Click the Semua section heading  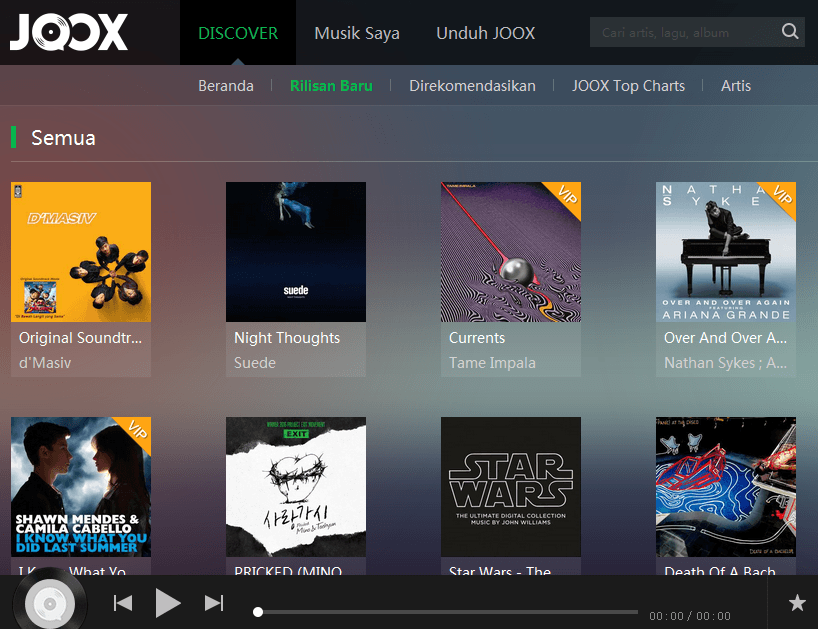pos(63,138)
